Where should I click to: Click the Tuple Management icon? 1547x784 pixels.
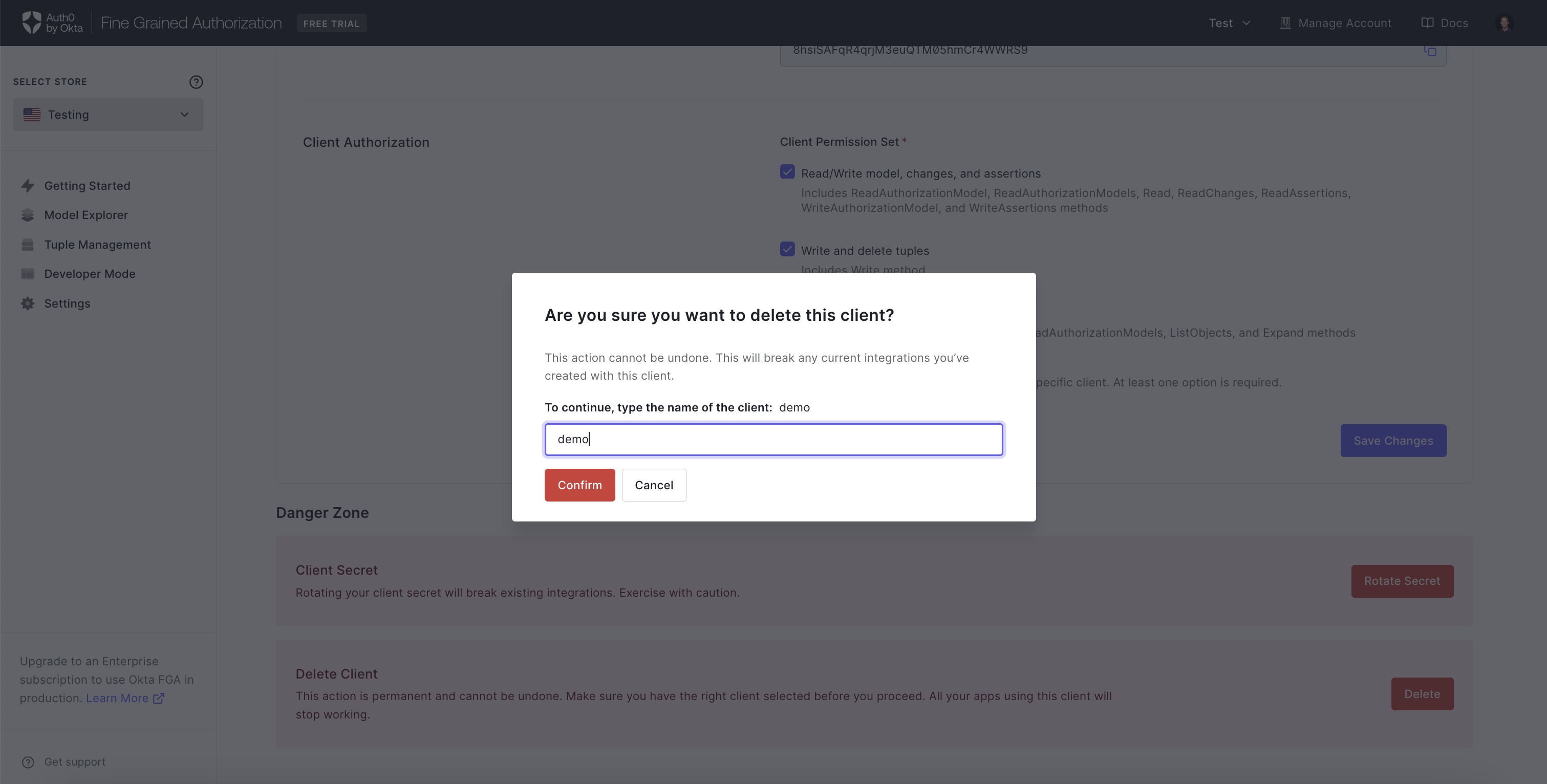pyautogui.click(x=28, y=244)
